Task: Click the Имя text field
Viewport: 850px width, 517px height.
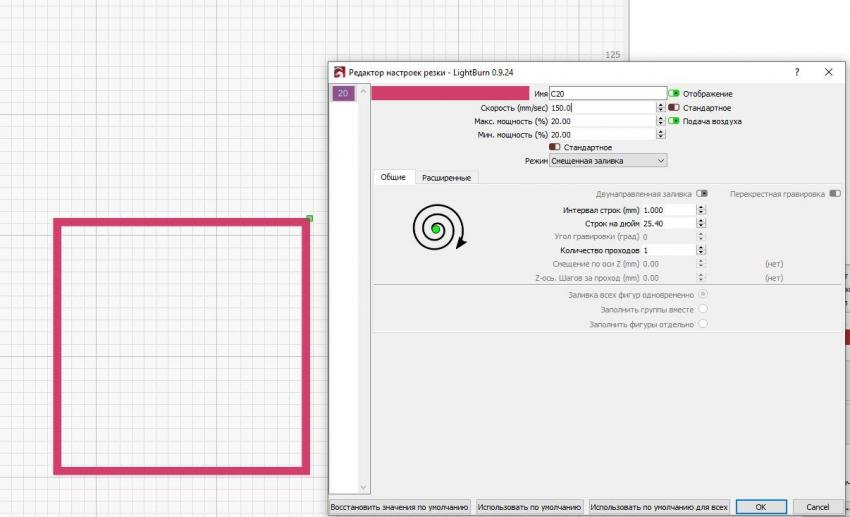Action: pyautogui.click(x=607, y=93)
